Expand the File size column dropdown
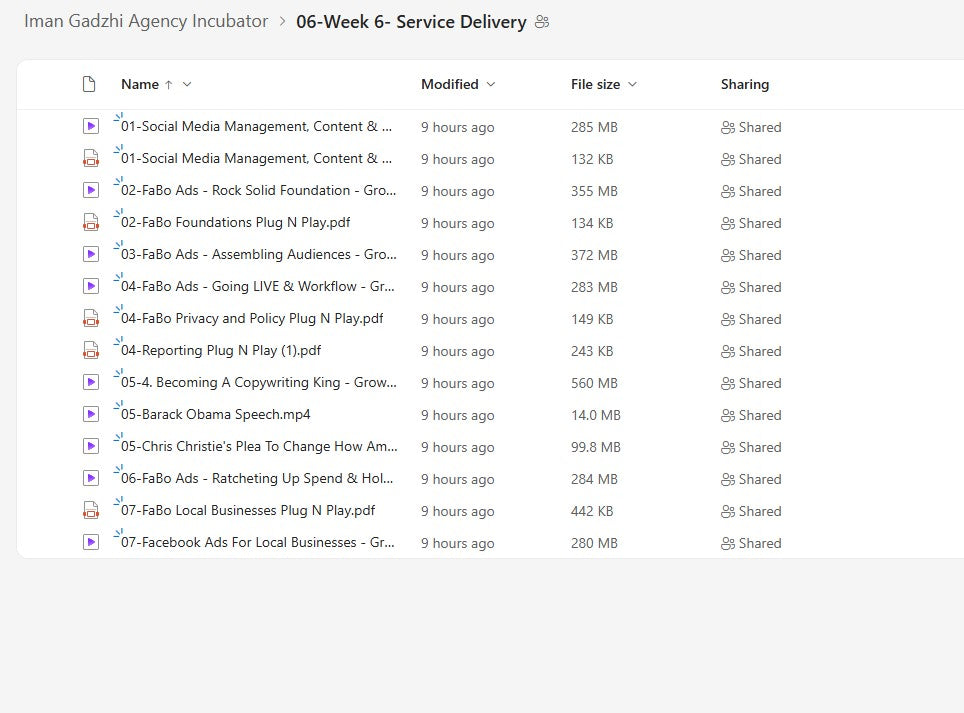 click(x=632, y=84)
